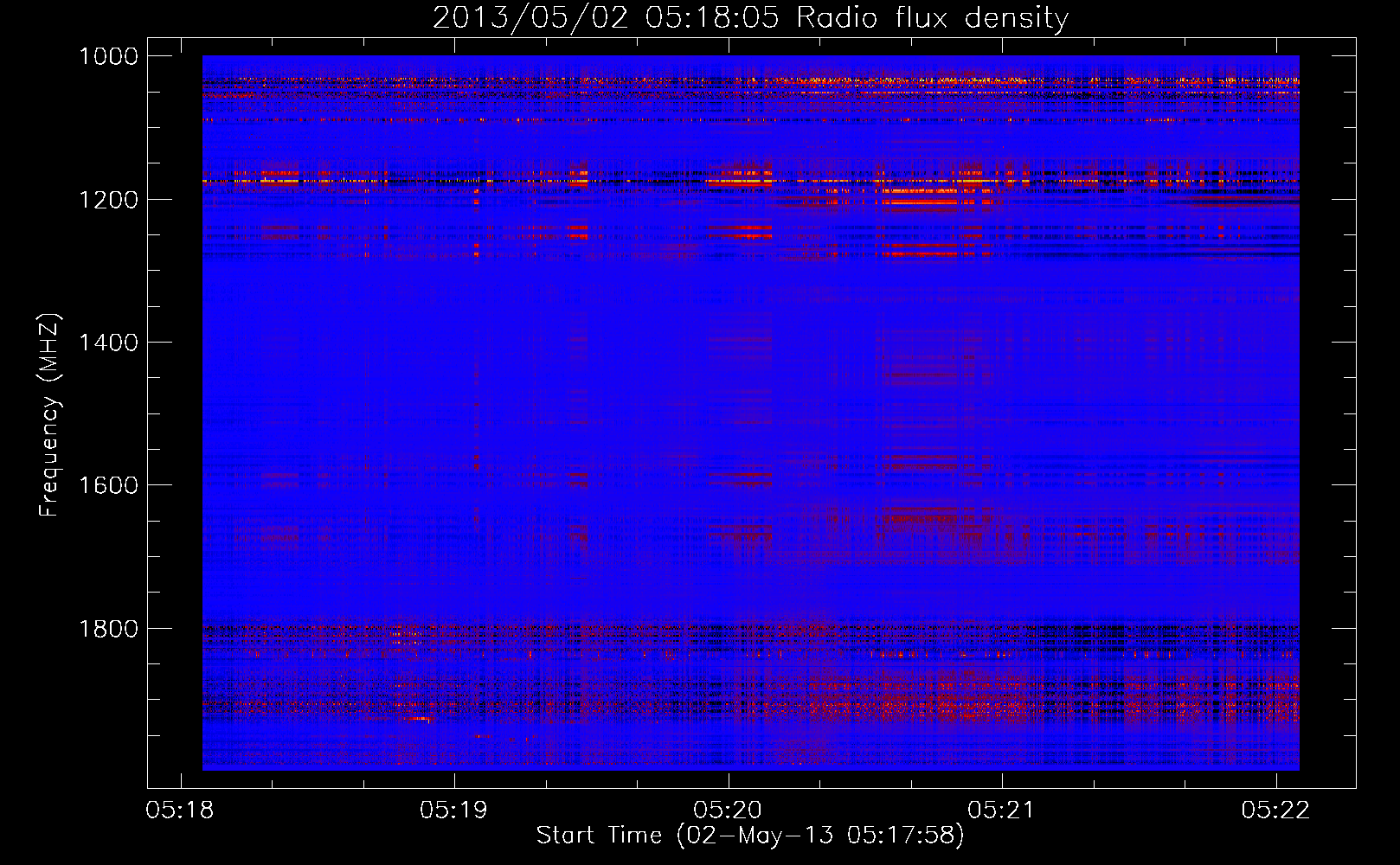Image resolution: width=1400 pixels, height=865 pixels.
Task: Click the 1000 frequency tick label
Action: [108, 56]
